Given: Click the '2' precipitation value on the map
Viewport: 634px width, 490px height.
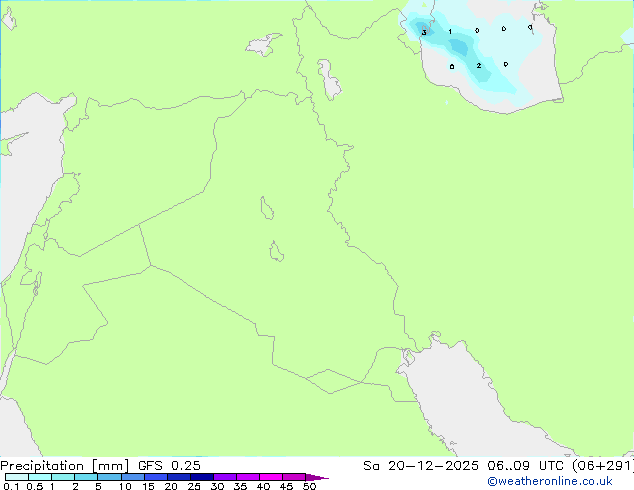Looking at the screenshot, I should pyautogui.click(x=479, y=65).
